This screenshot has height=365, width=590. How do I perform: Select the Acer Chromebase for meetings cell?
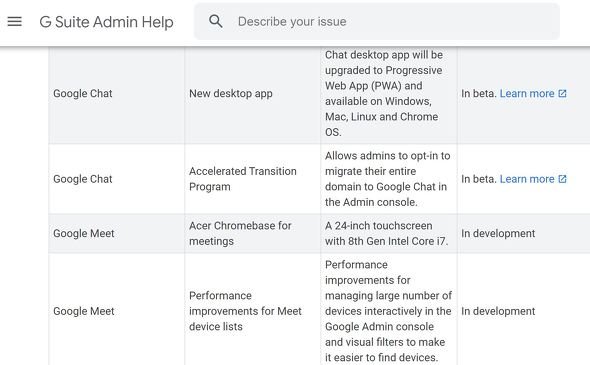[x=252, y=233]
